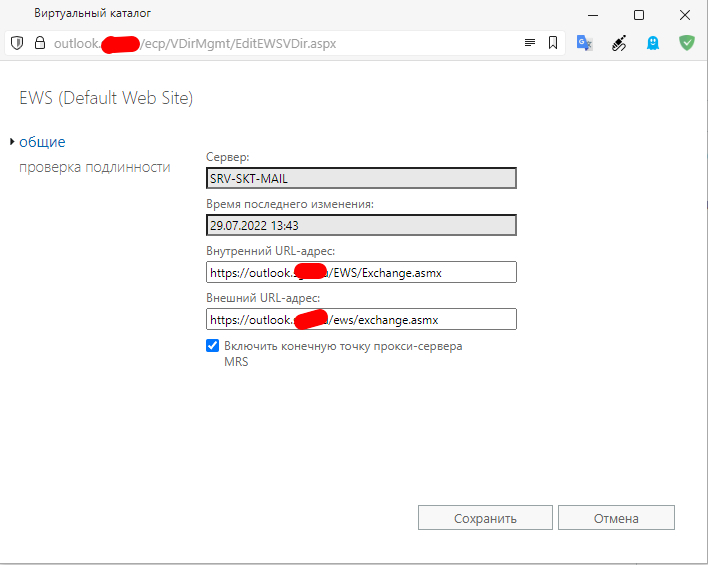This screenshot has width=708, height=565.
Task: Bookmark this page with the bookmark icon
Action: (x=553, y=43)
